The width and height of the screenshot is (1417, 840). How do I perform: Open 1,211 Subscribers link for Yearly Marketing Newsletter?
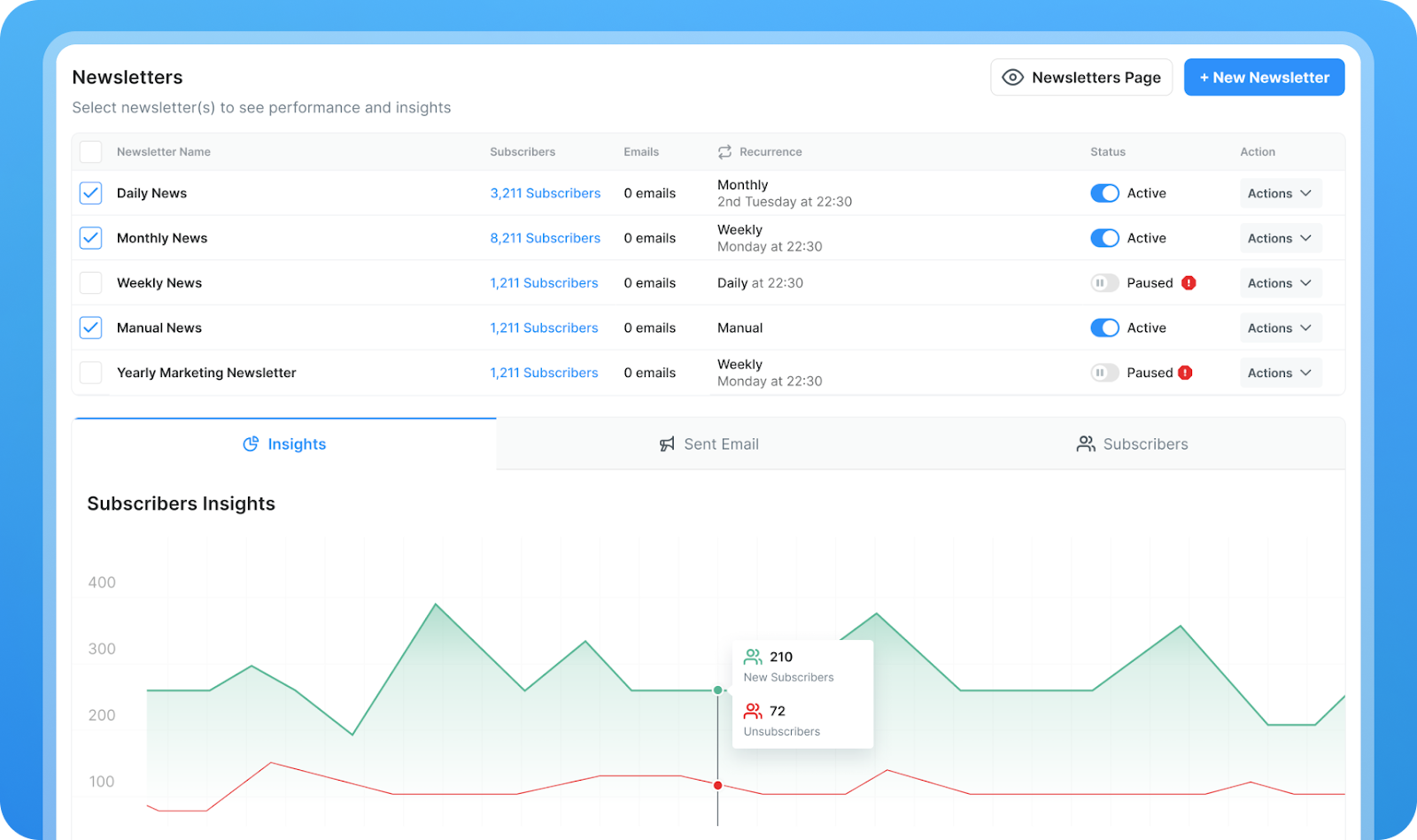[544, 373]
